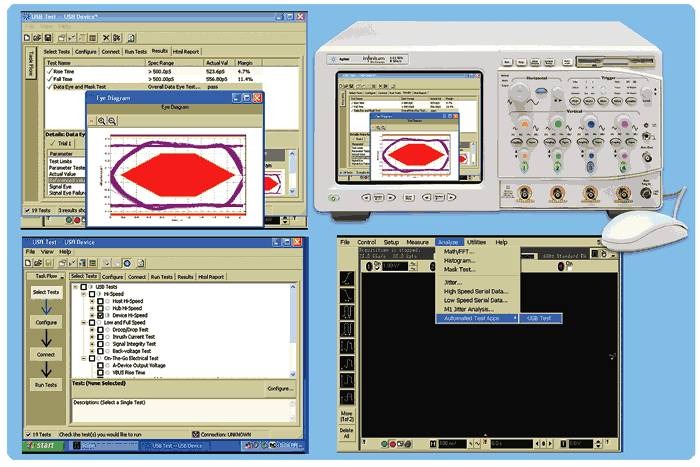700x467 pixels.
Task: Click Run Tests step in Task Flow
Action: coord(46,384)
